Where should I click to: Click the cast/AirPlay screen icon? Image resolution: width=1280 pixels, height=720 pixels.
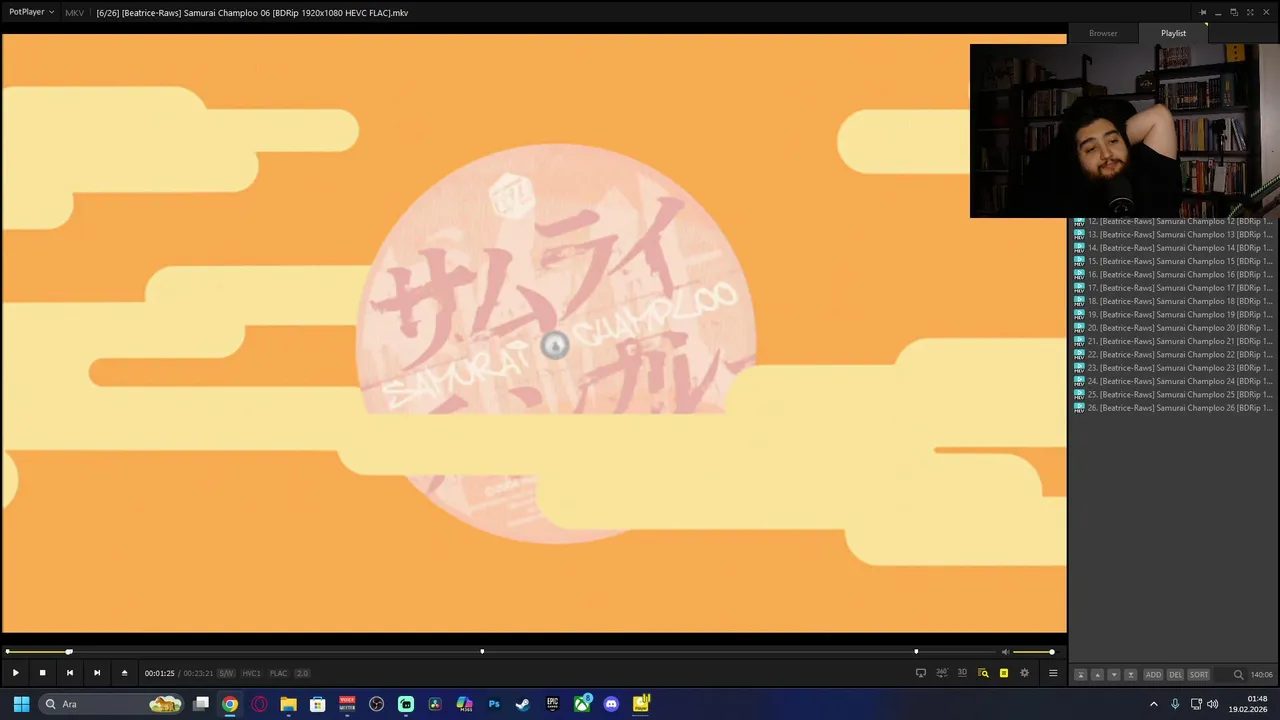click(921, 673)
